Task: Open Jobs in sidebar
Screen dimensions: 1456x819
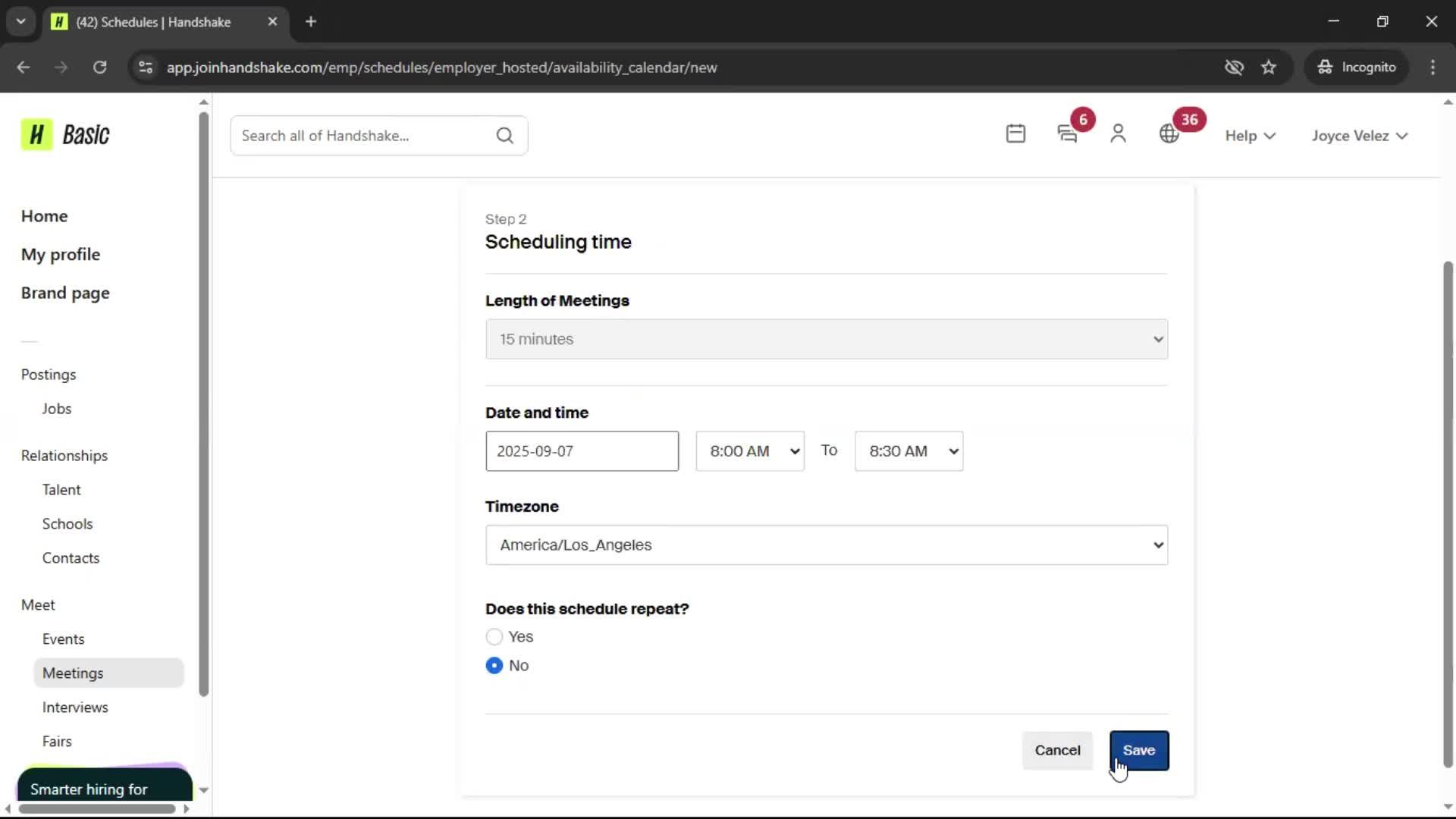Action: coord(57,409)
